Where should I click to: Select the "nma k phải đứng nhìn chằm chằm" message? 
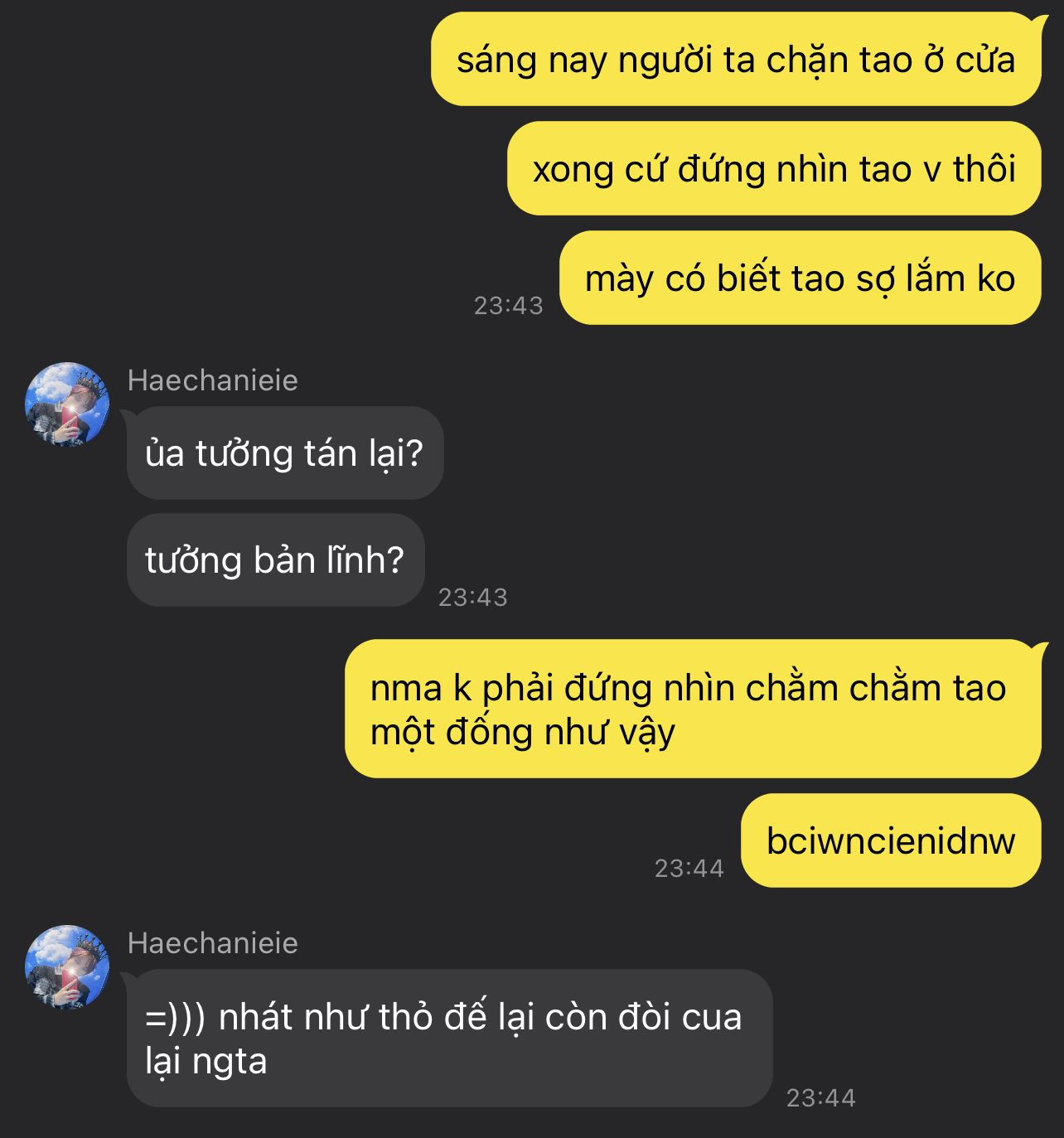(x=693, y=709)
